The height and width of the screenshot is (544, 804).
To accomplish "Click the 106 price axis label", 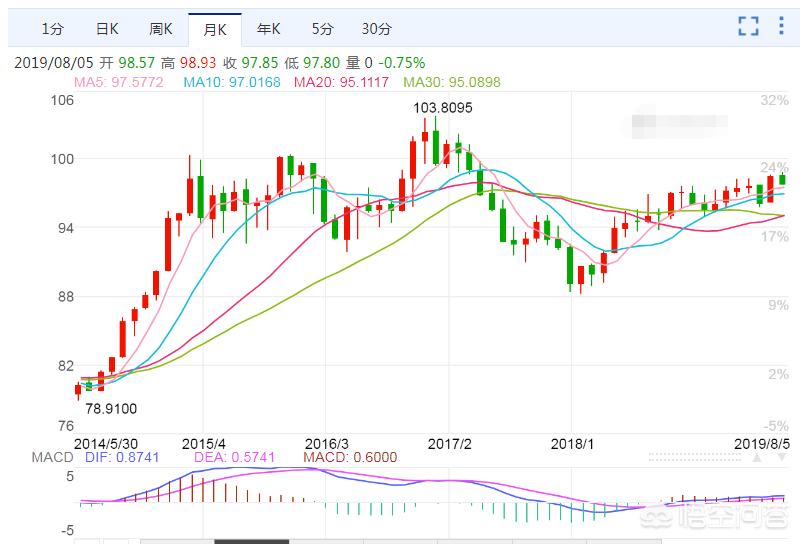I will pyautogui.click(x=62, y=100).
